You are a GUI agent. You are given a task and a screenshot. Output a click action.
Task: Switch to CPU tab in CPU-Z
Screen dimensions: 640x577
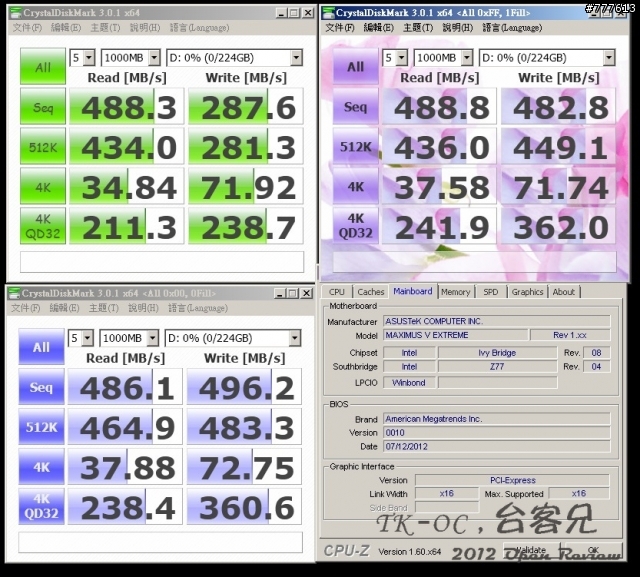point(337,292)
